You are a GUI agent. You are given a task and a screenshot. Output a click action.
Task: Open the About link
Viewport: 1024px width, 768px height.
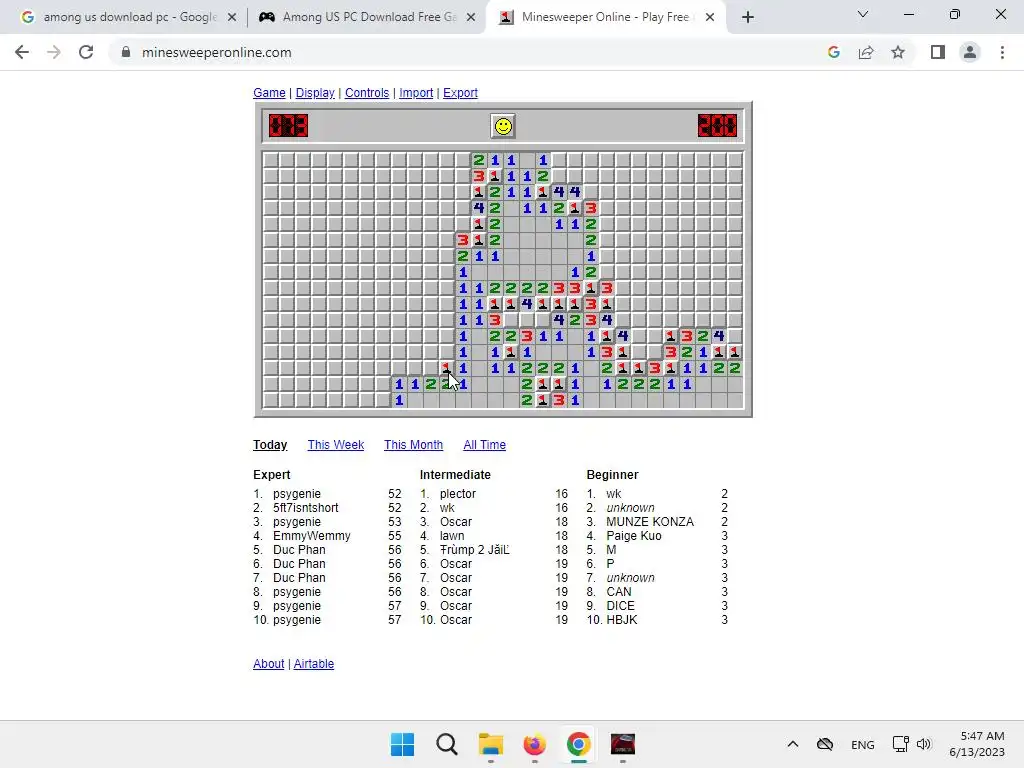click(x=268, y=664)
